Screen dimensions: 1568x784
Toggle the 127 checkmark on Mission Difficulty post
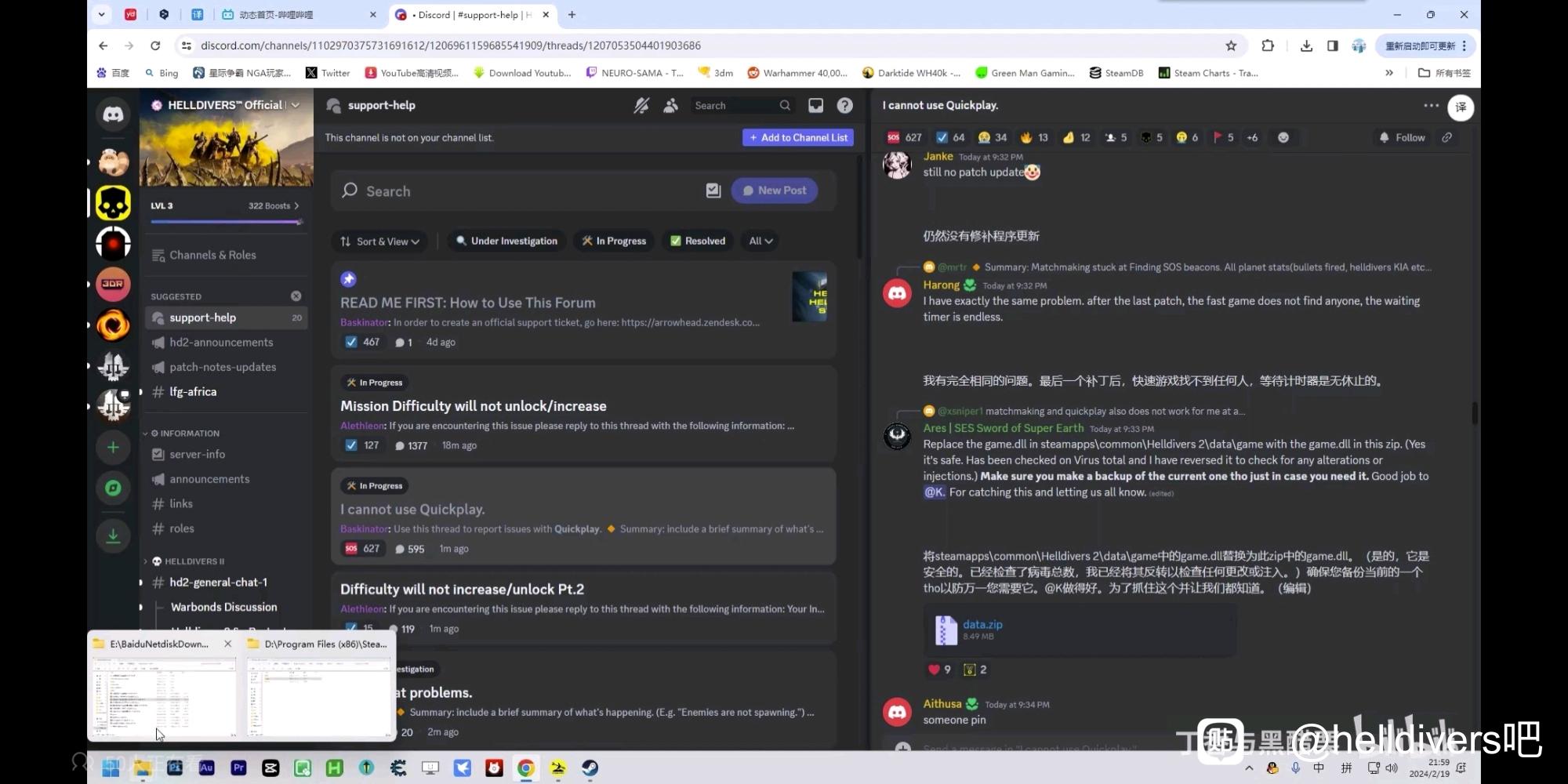(x=362, y=445)
